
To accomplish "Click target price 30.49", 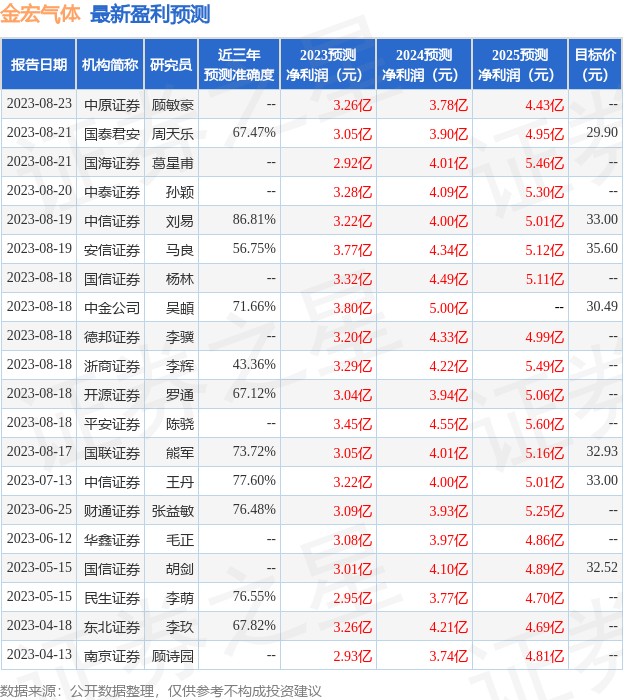I will [x=602, y=307].
